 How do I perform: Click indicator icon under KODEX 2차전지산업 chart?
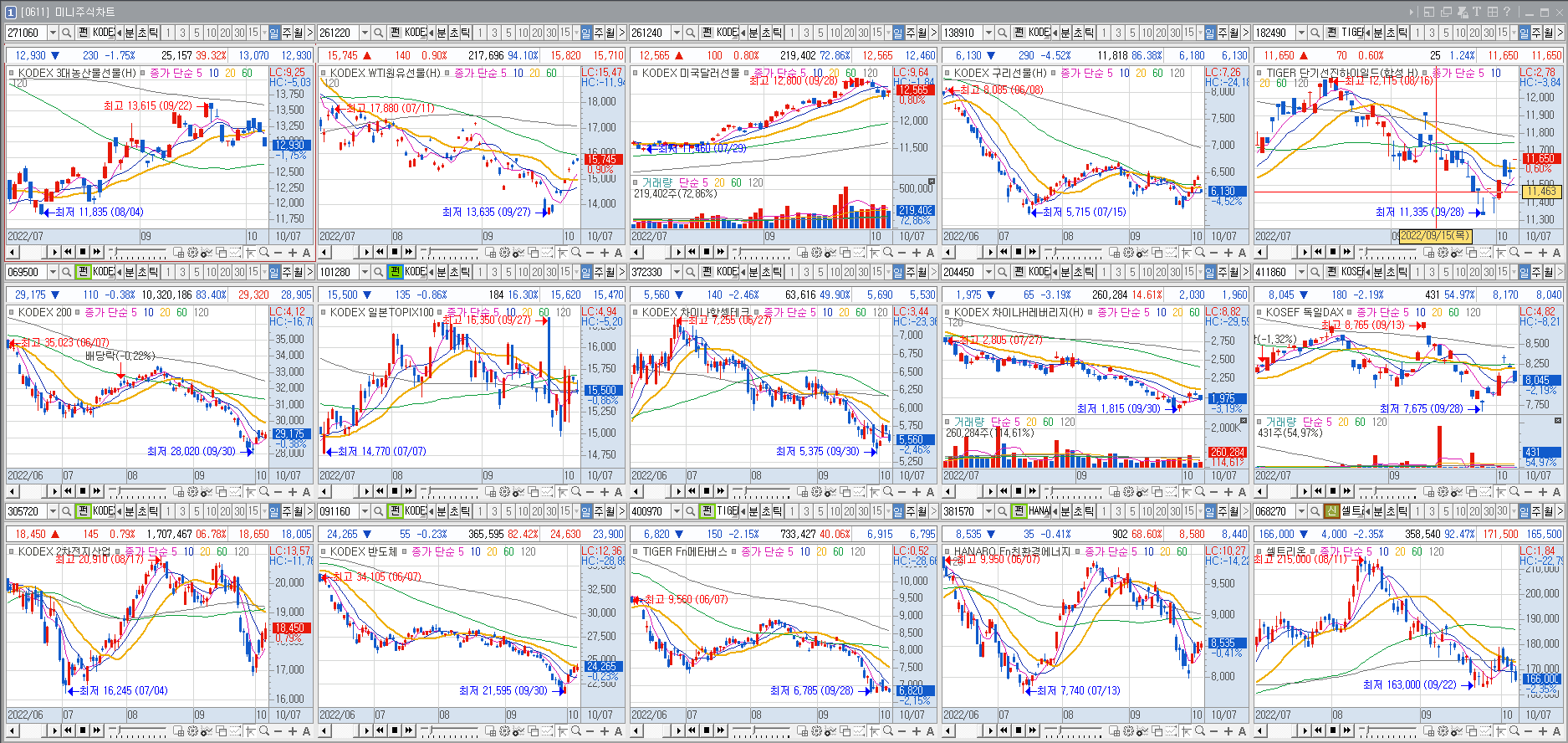[206, 730]
